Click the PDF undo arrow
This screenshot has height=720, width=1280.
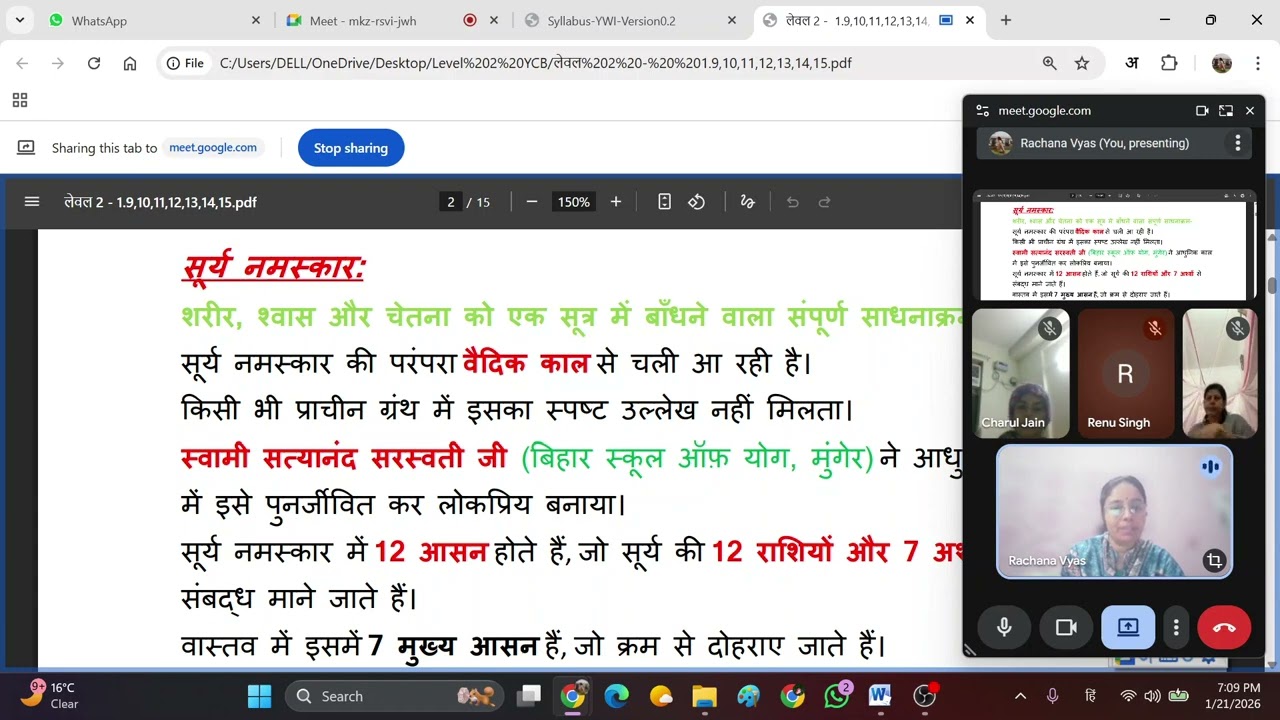click(x=793, y=202)
